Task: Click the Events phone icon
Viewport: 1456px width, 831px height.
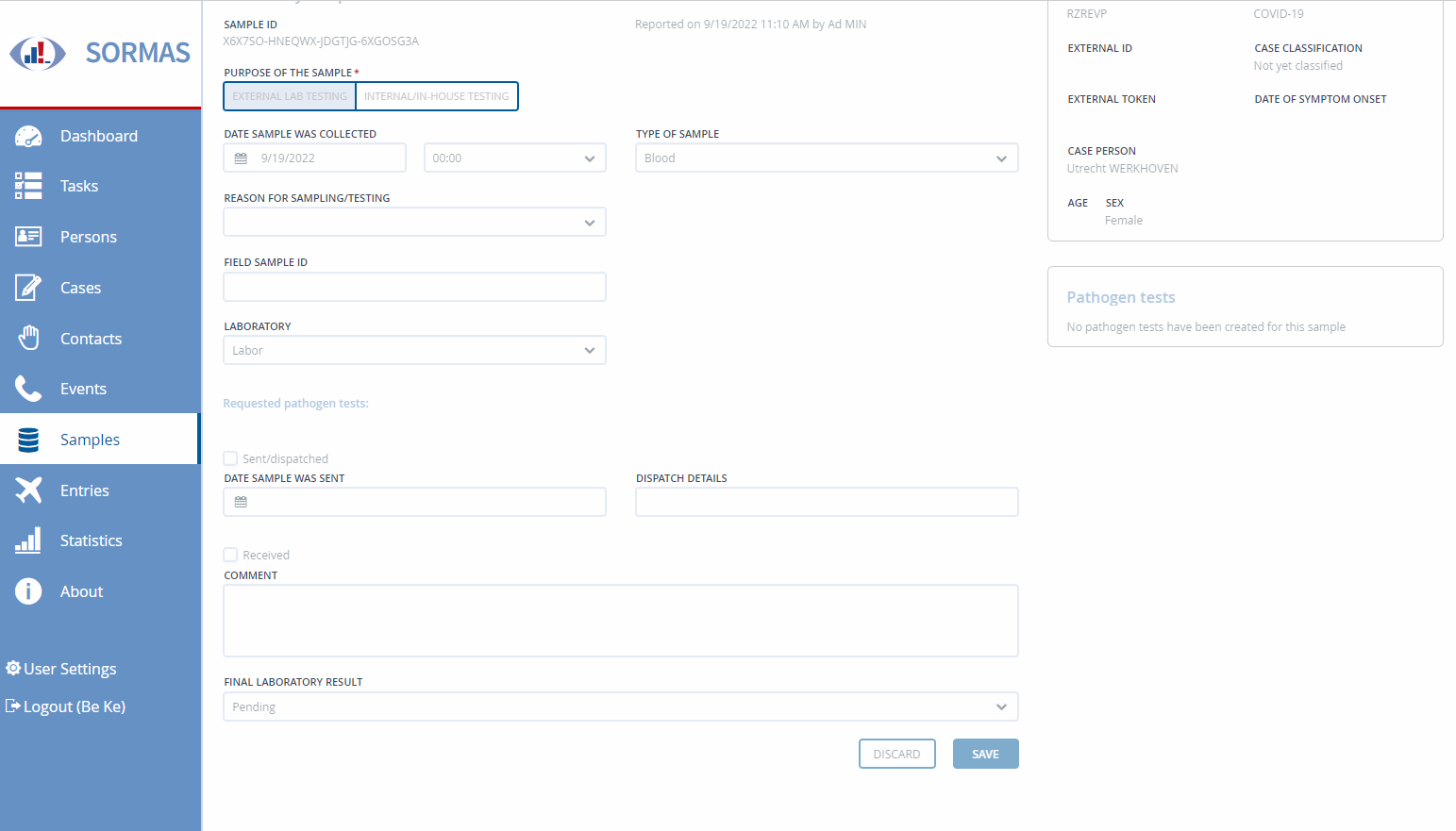Action: pos(28,389)
